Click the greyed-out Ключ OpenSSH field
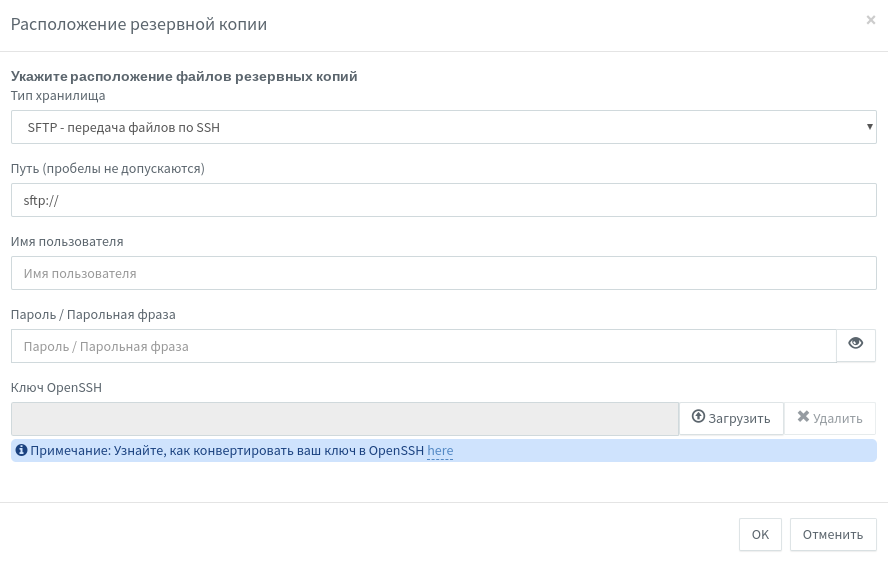 point(345,419)
